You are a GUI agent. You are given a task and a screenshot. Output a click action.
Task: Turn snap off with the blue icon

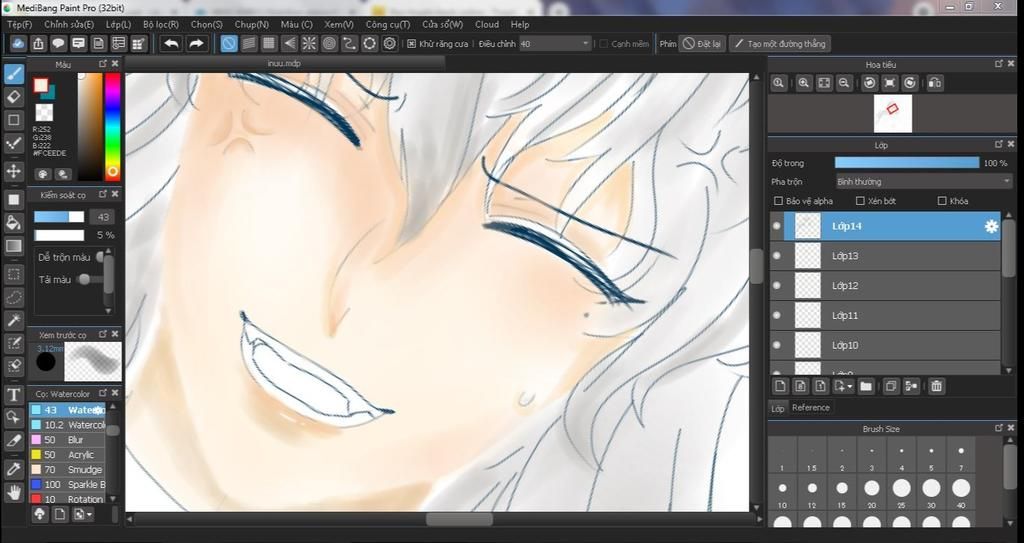(x=229, y=44)
